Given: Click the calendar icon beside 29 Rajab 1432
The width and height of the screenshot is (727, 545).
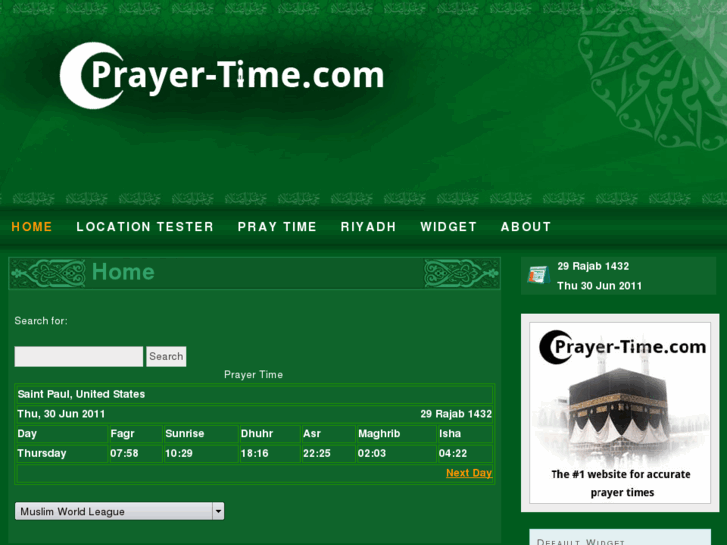Looking at the screenshot, I should (x=538, y=275).
